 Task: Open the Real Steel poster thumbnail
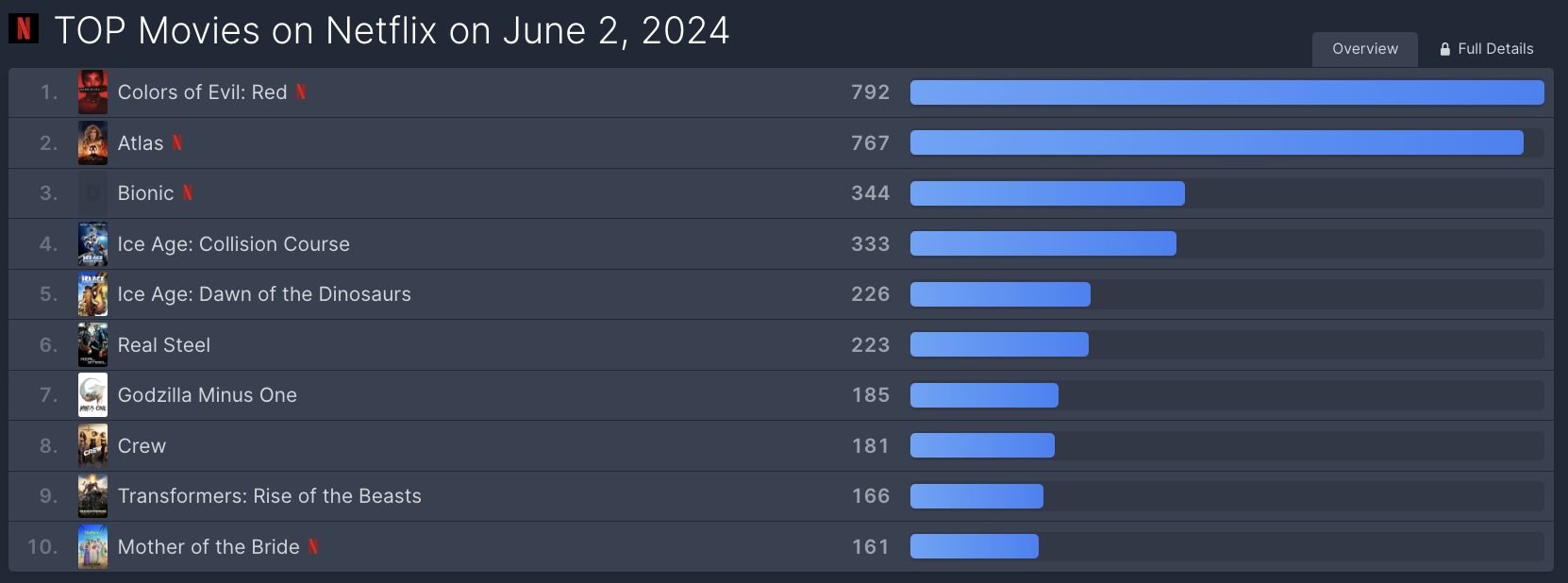[x=92, y=344]
